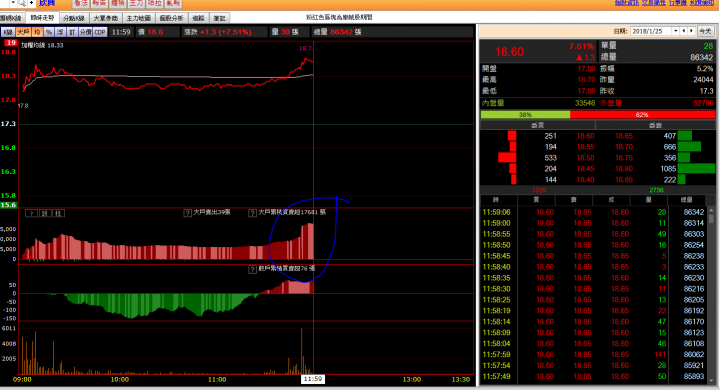Click help icon next to 大戶累積買賣超

252,213
